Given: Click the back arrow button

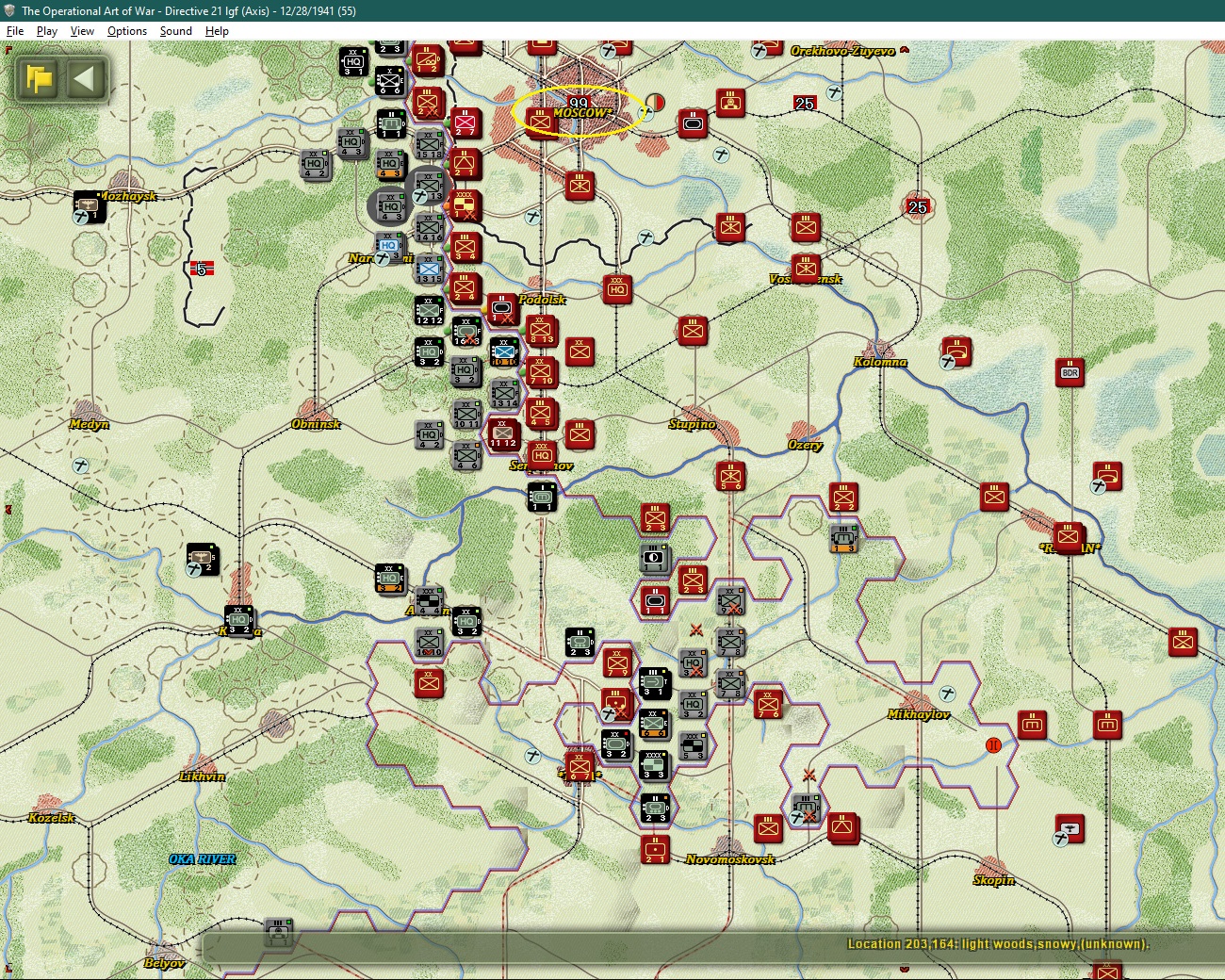Looking at the screenshot, I should (x=84, y=78).
